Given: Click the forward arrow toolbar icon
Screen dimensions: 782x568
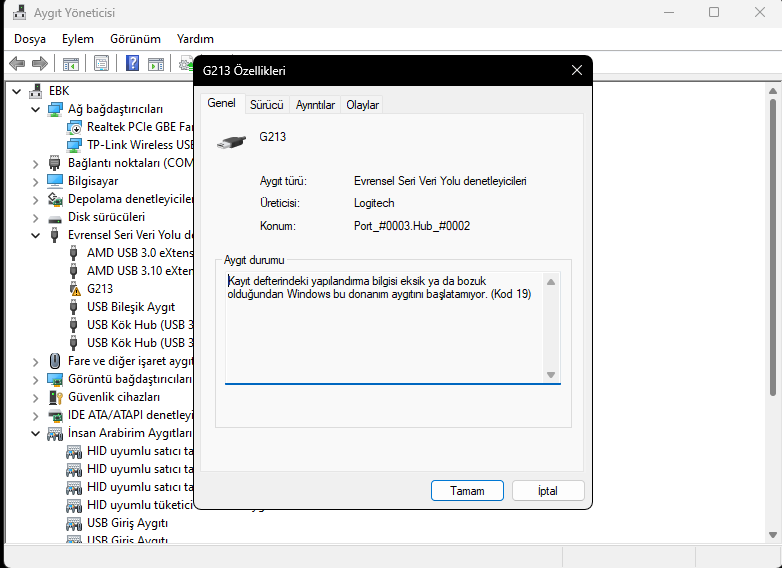Looking at the screenshot, I should click(39, 63).
